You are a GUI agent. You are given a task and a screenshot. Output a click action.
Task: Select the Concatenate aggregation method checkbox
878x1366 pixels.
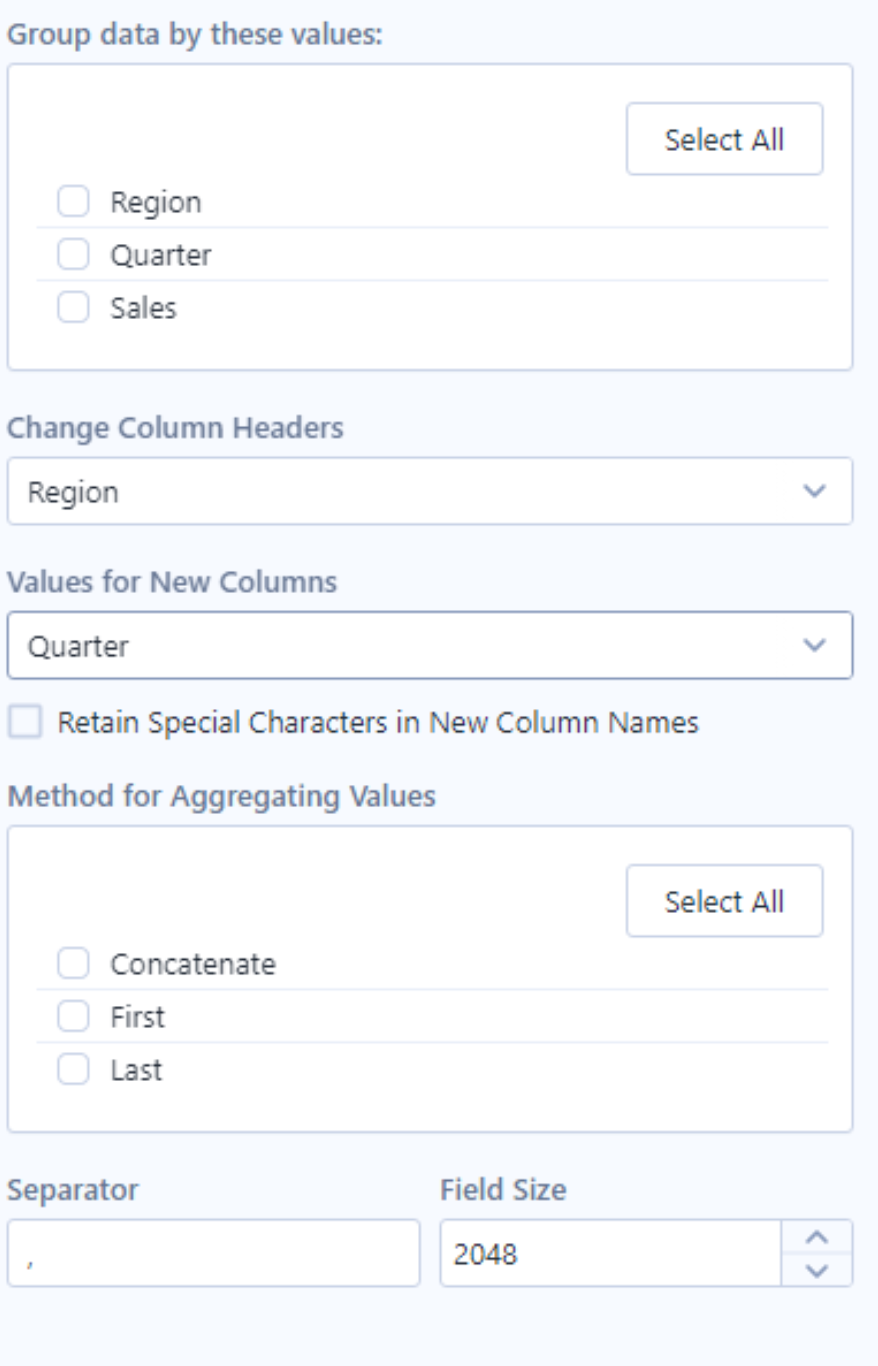[x=73, y=964]
